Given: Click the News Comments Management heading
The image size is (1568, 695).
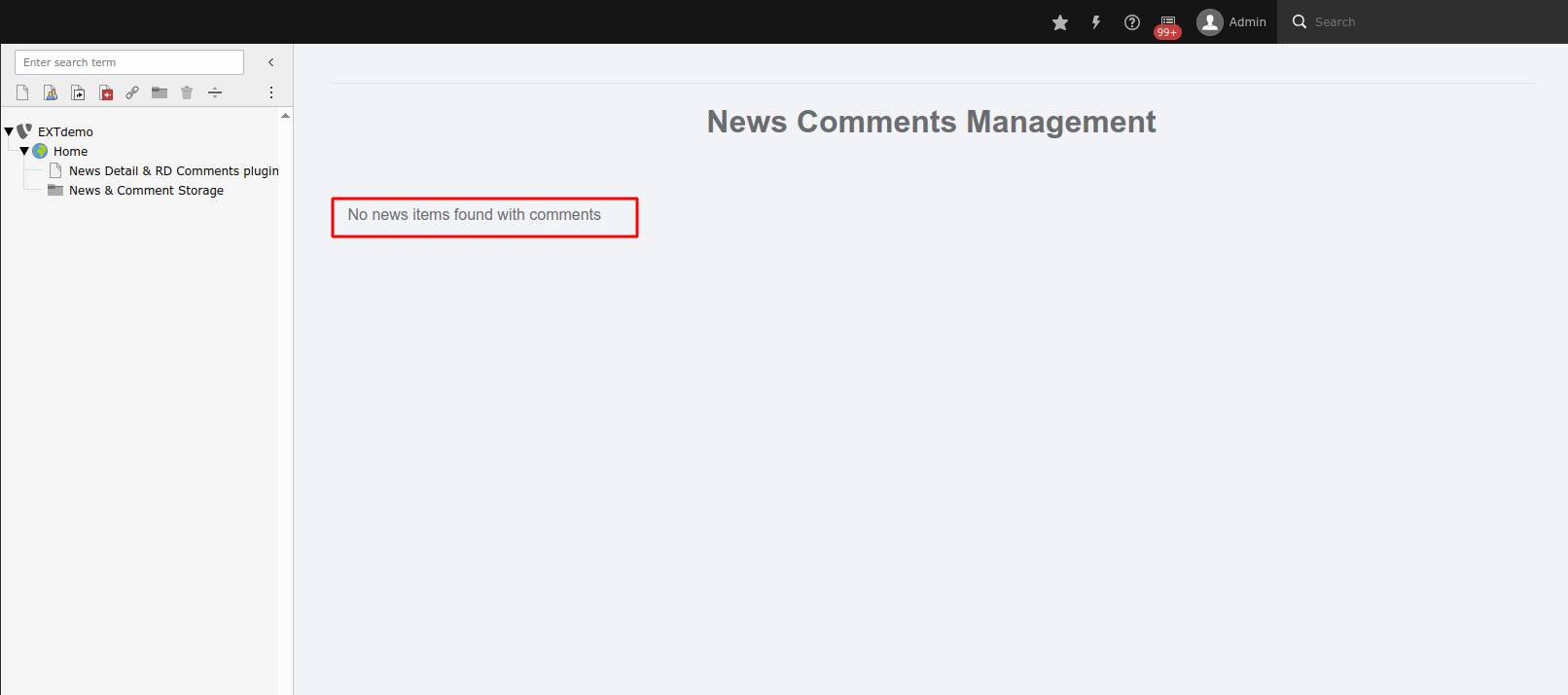Looking at the screenshot, I should (x=931, y=122).
